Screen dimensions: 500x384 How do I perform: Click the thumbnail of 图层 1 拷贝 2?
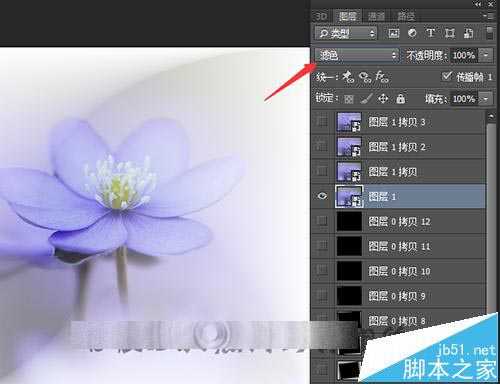click(x=349, y=147)
